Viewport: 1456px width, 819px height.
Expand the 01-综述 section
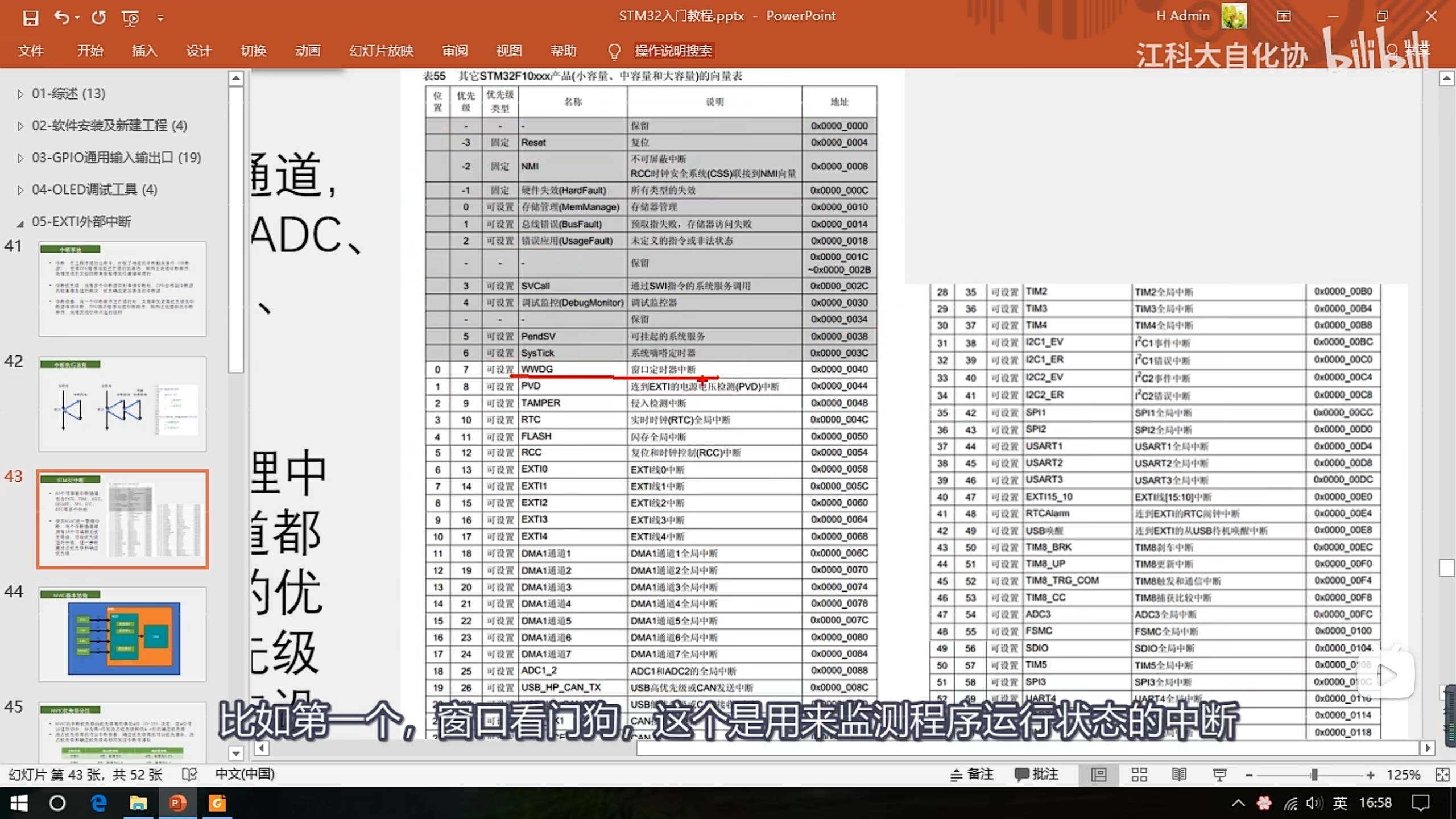[x=20, y=94]
